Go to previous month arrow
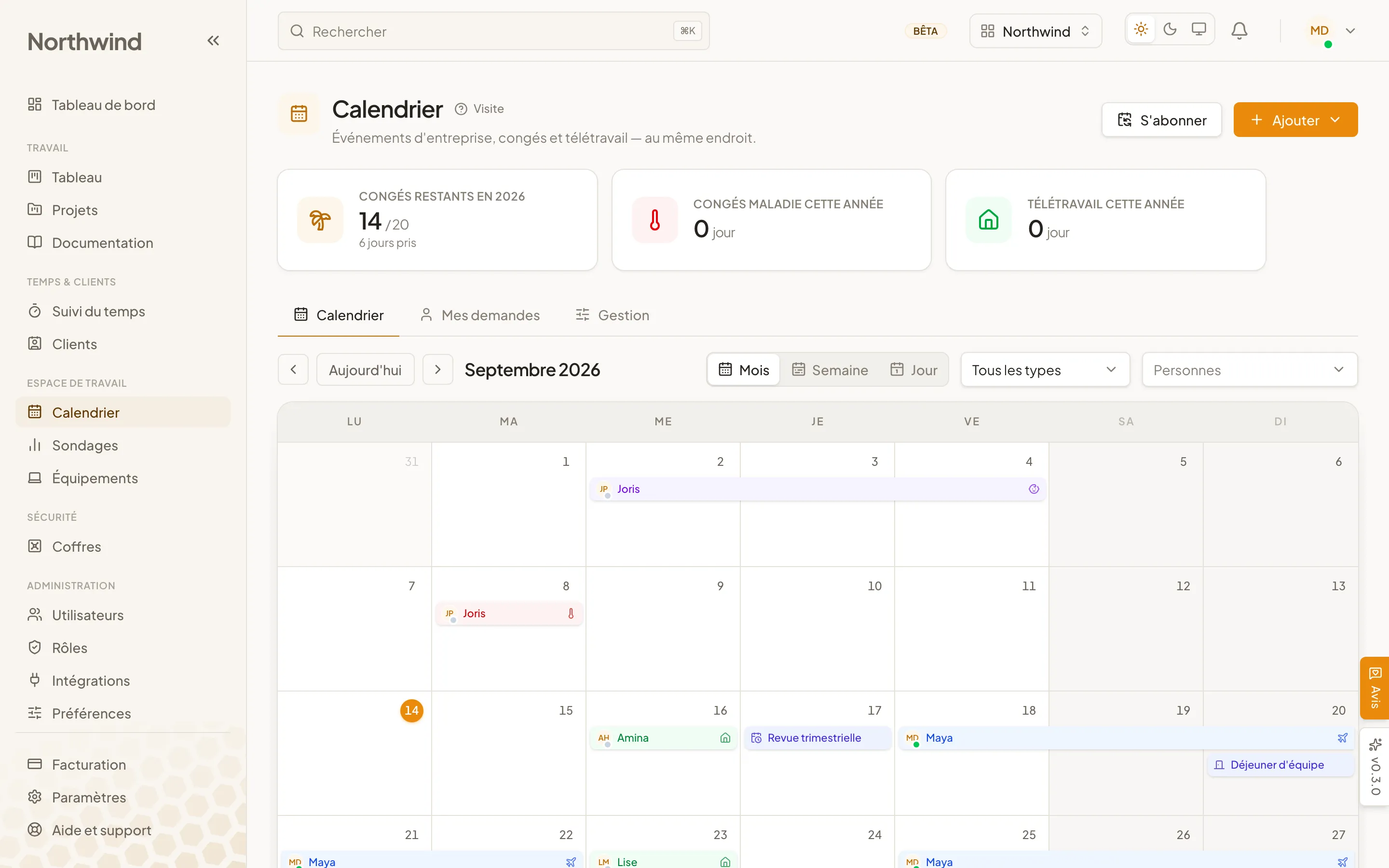 pos(293,370)
